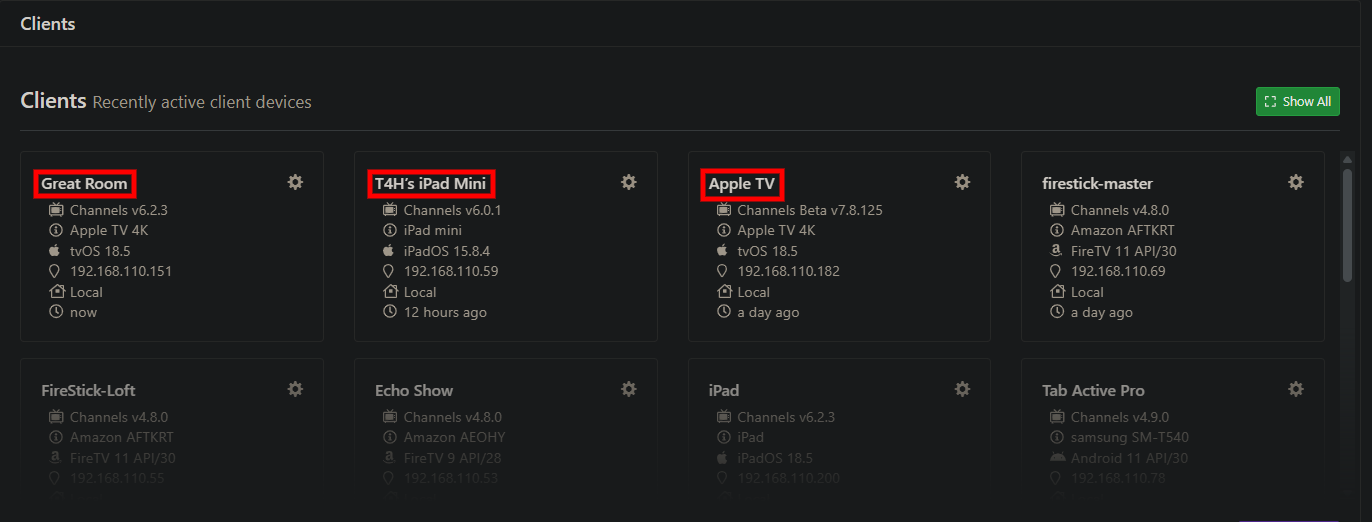Viewport: 1372px width, 522px height.
Task: Click the Apple TV client gear icon
Action: (962, 182)
